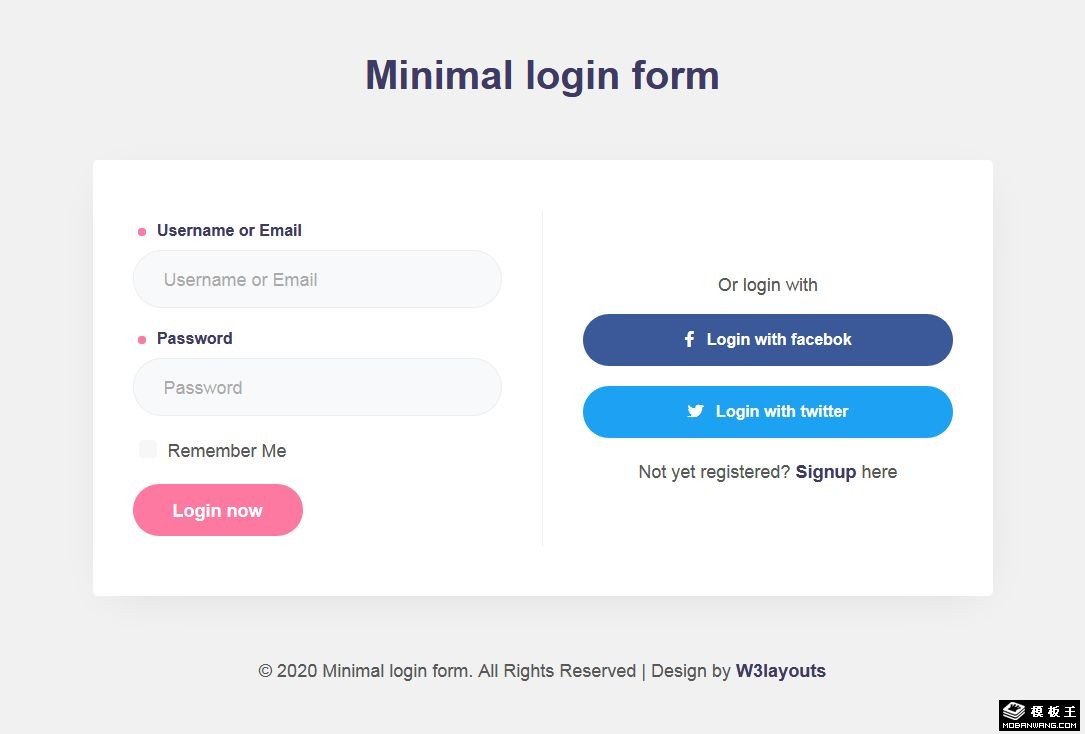The image size is (1085, 734).
Task: Sign in using Login with facebok button
Action: pos(768,340)
